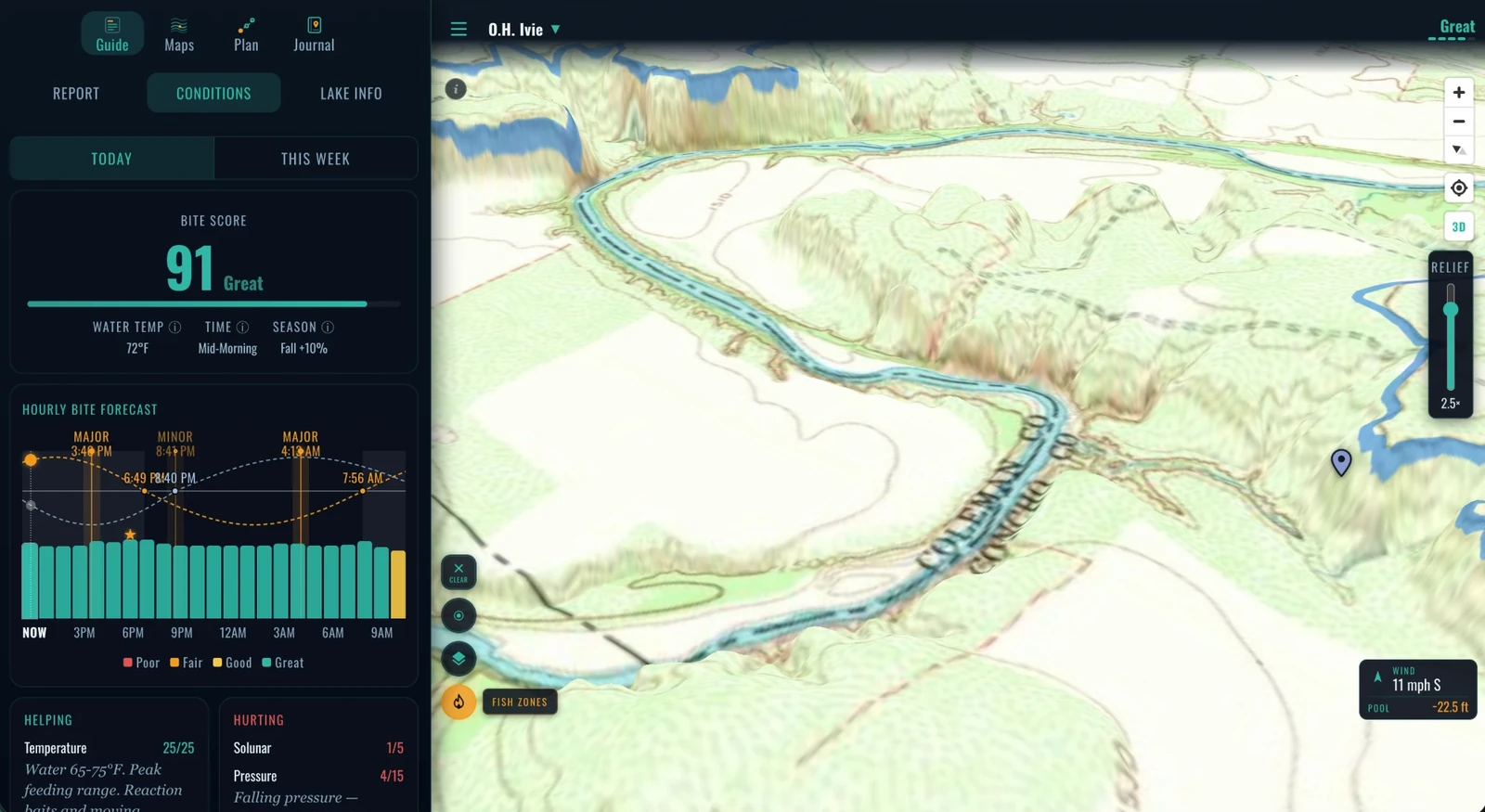
Task: Click the yellow 9AM forecast bar
Action: point(398,584)
